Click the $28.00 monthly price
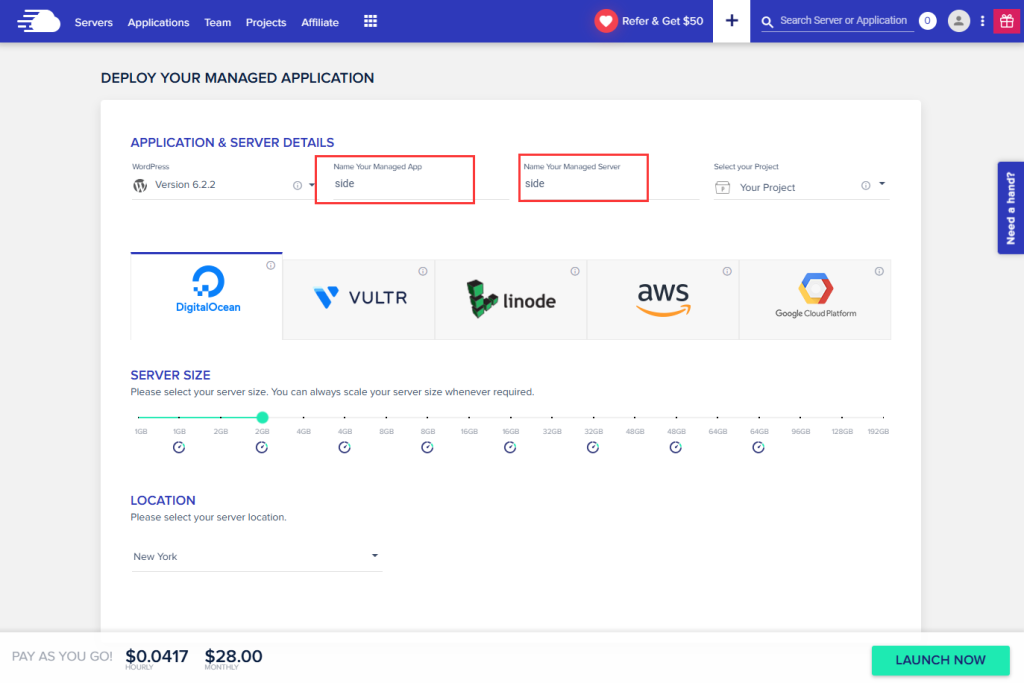Screen dimensions: 1024x683 (x=233, y=656)
